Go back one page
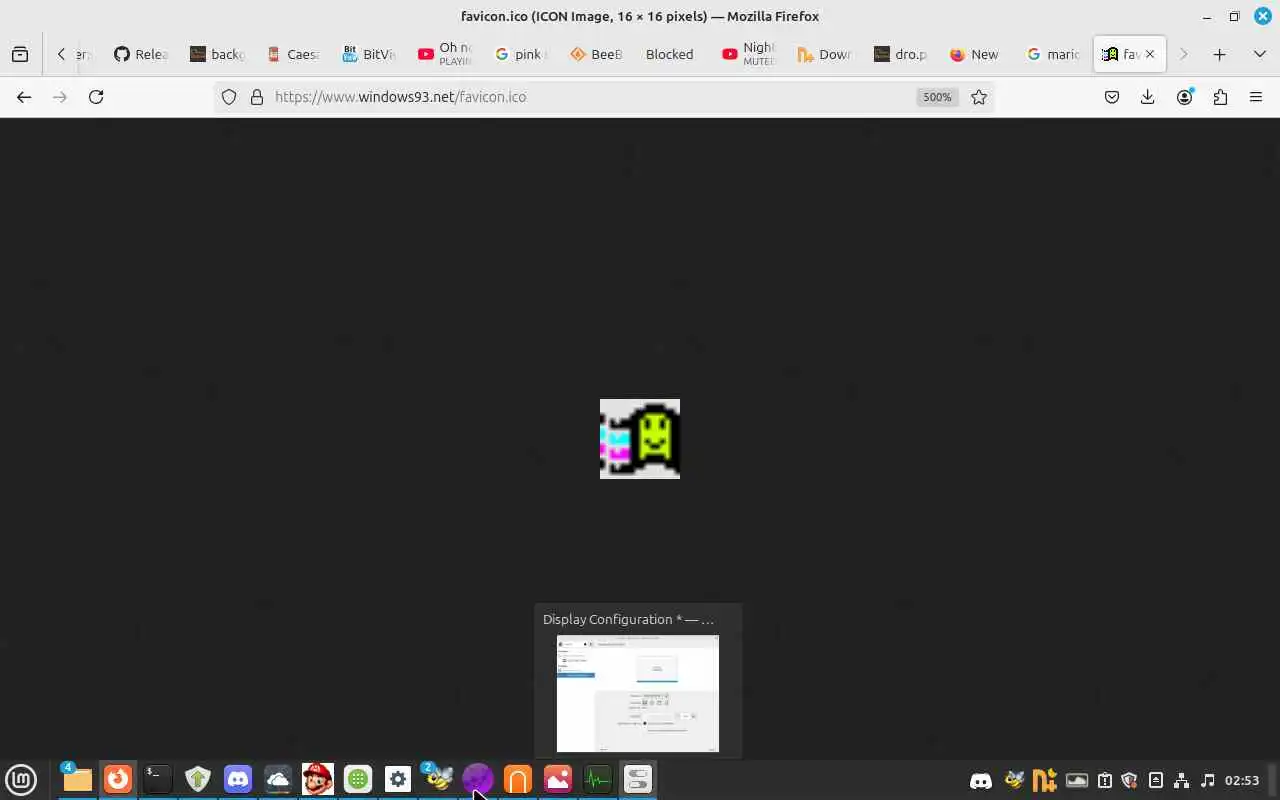Screen dimensions: 1280x800 tap(24, 97)
